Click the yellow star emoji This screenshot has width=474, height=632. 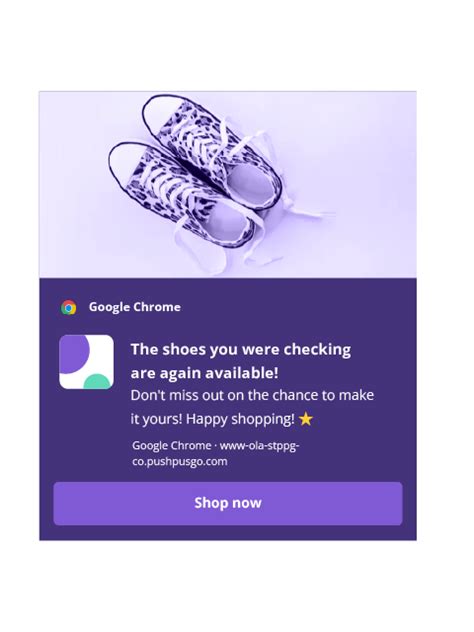point(306,419)
